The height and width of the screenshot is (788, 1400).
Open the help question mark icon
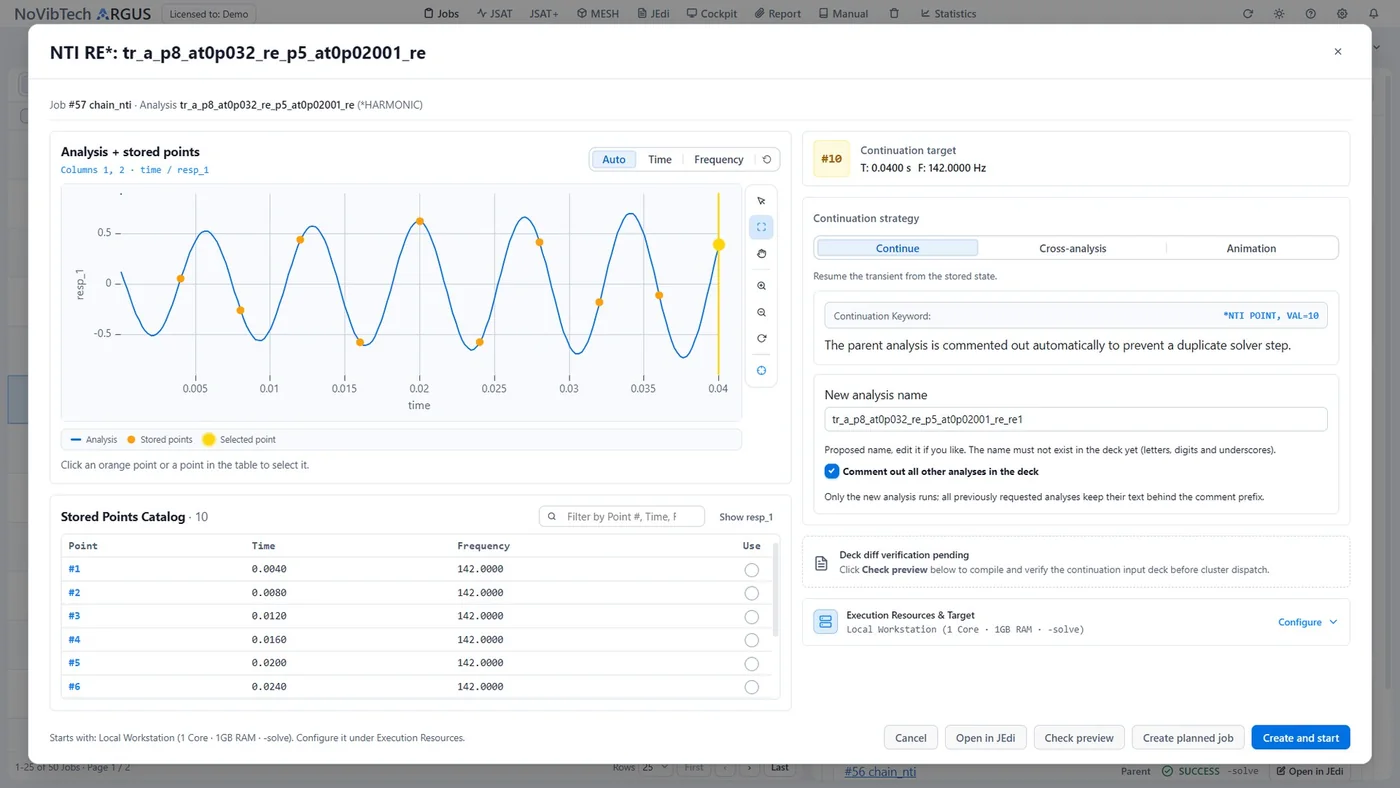(1311, 14)
